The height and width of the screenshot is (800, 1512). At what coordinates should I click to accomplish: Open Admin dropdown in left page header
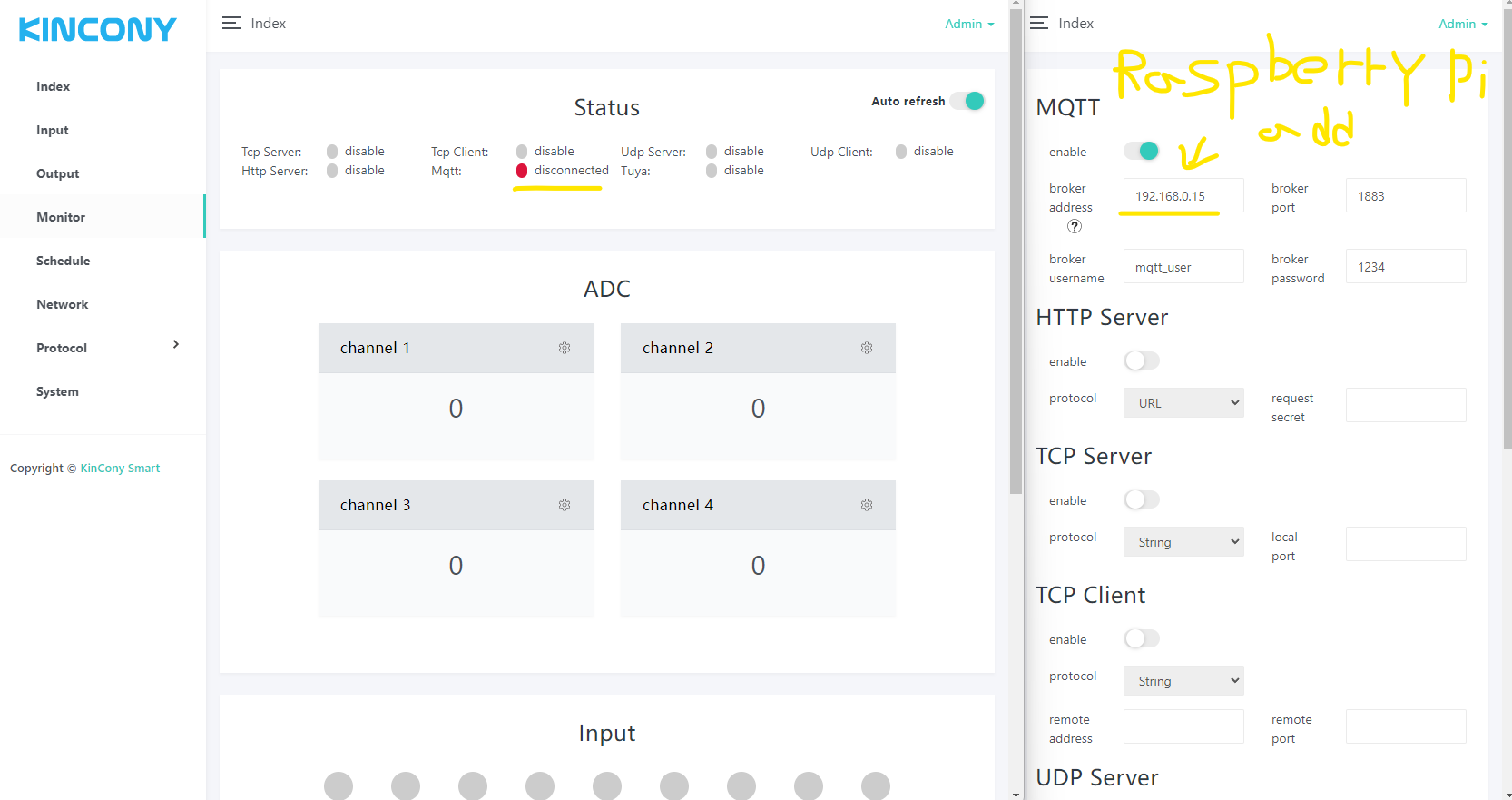968,25
